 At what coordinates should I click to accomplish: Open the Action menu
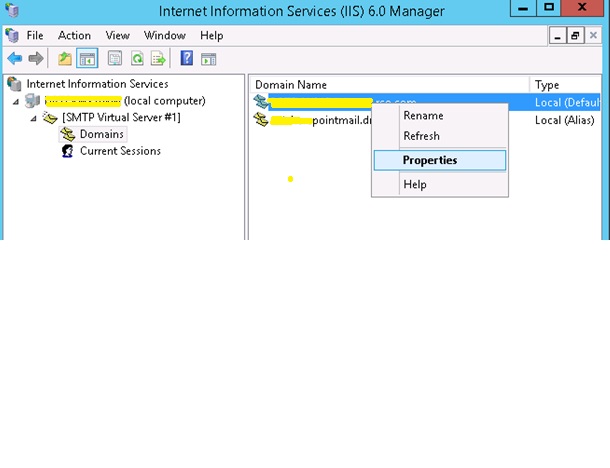pos(74,35)
